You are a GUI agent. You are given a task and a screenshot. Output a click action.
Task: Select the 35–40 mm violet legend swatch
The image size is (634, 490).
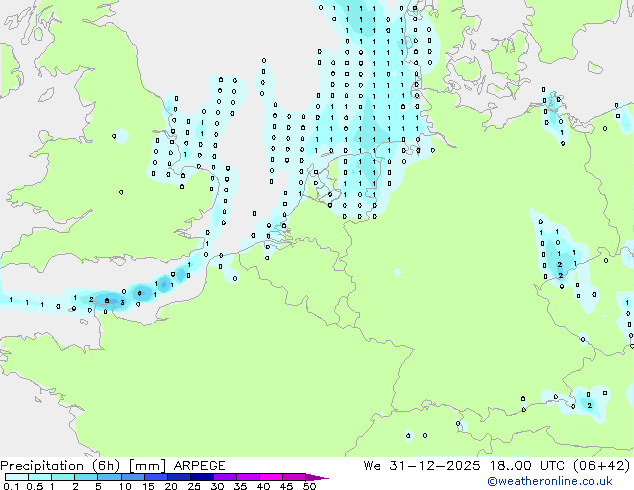[247, 477]
